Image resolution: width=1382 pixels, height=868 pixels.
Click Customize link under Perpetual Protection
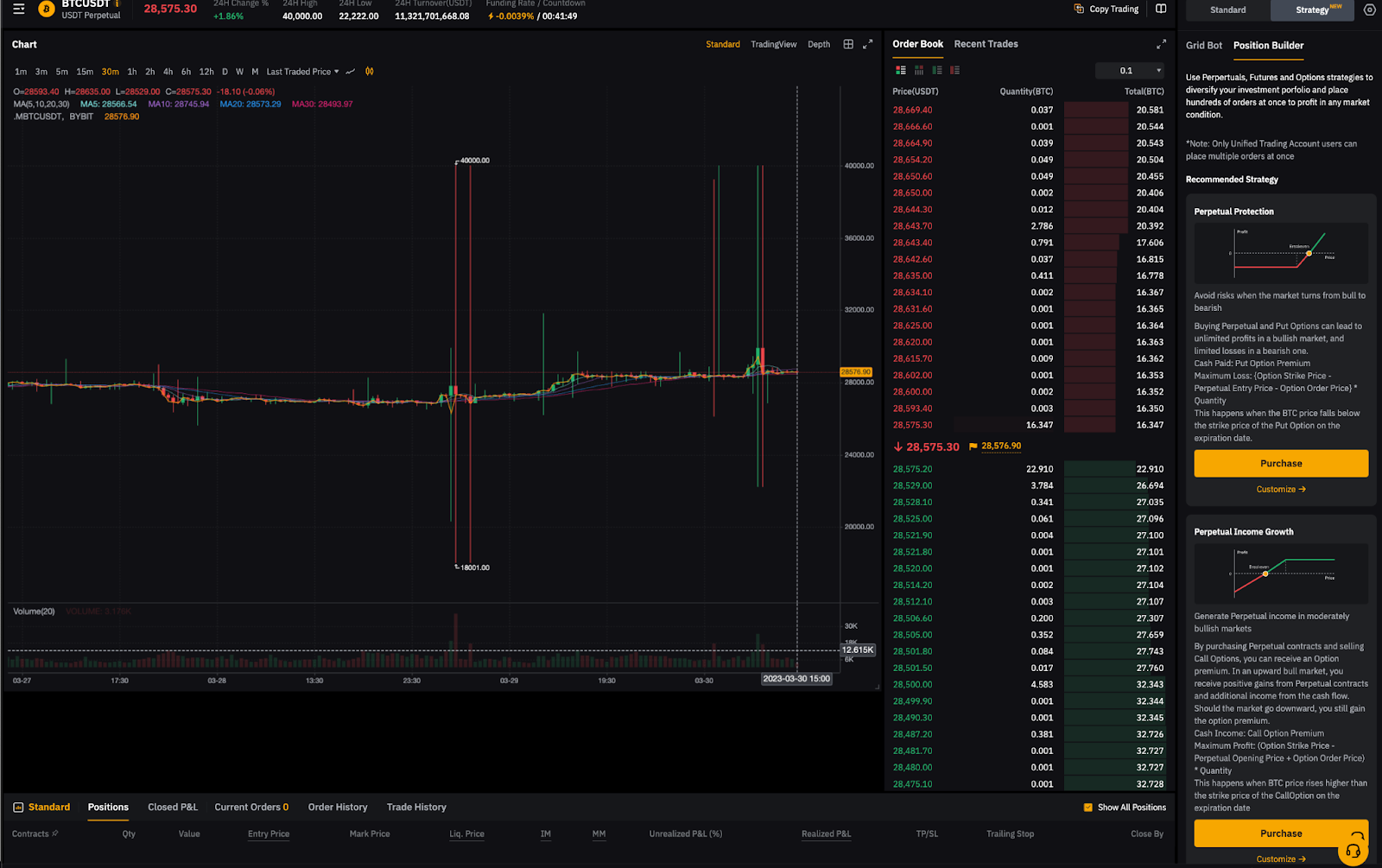(x=1280, y=490)
